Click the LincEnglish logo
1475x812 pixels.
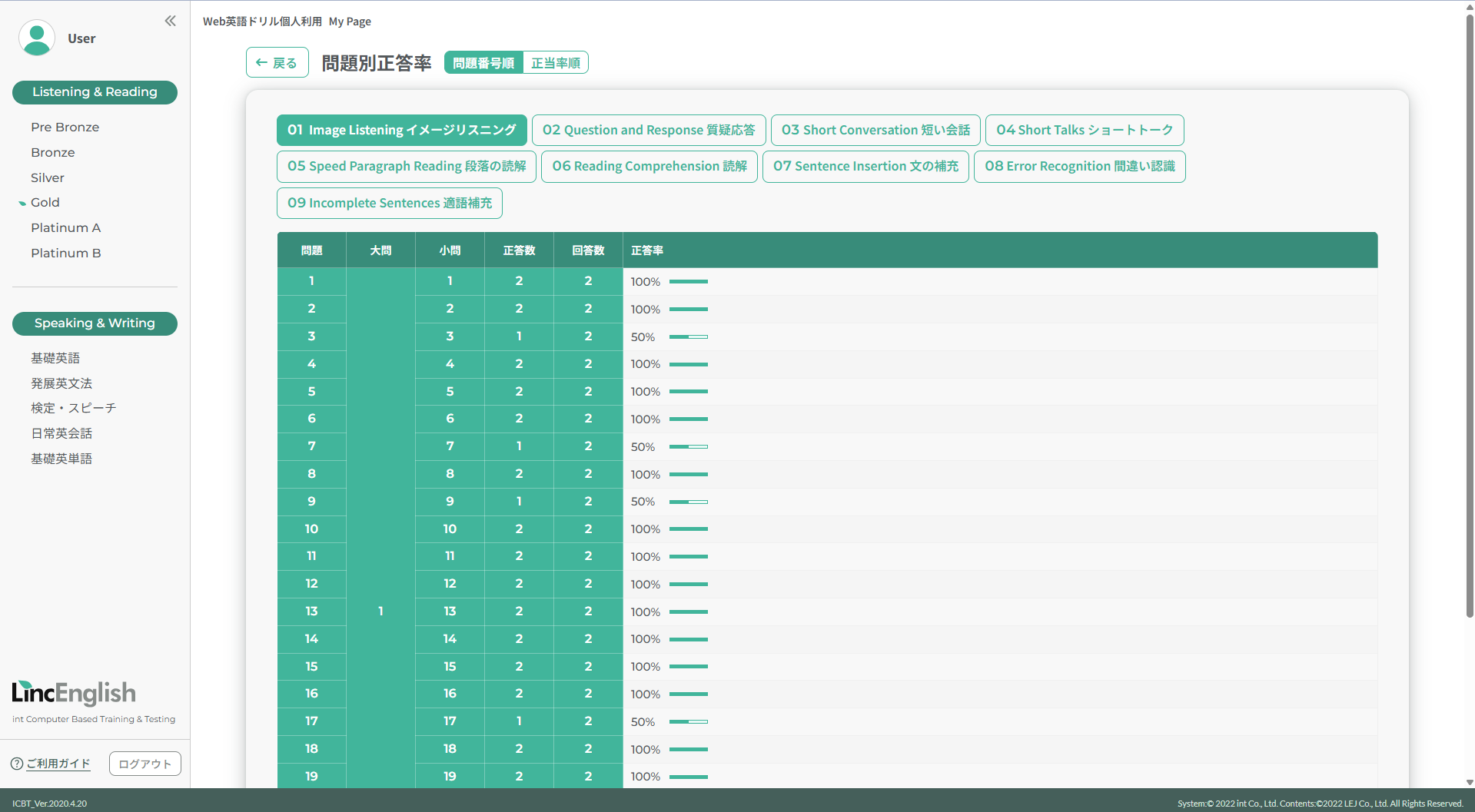(x=74, y=693)
